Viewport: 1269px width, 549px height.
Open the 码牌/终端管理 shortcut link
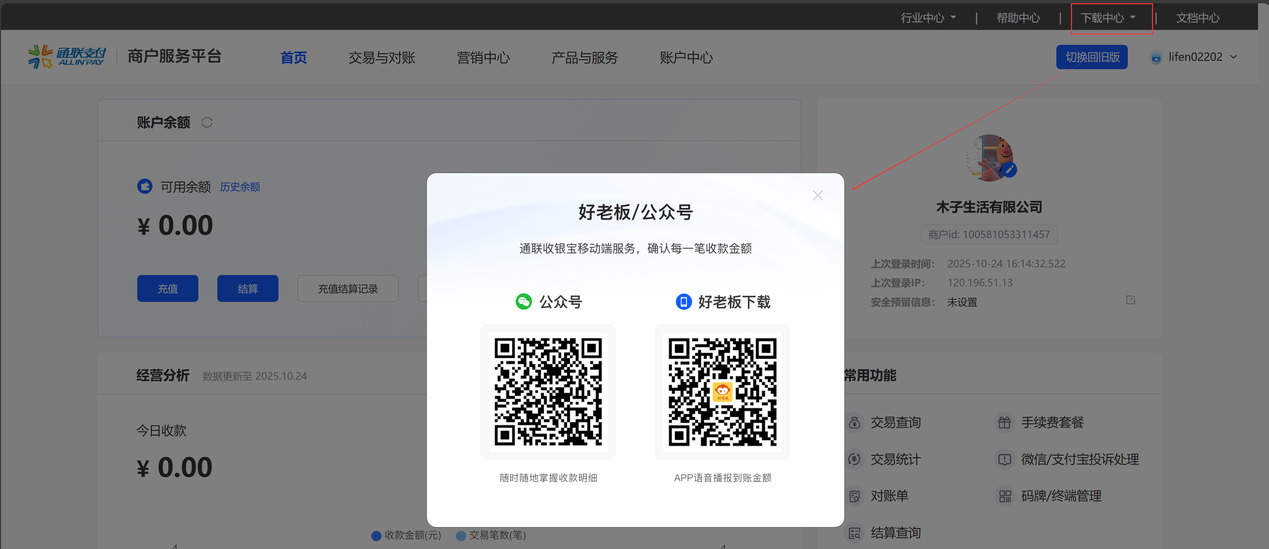(1061, 496)
